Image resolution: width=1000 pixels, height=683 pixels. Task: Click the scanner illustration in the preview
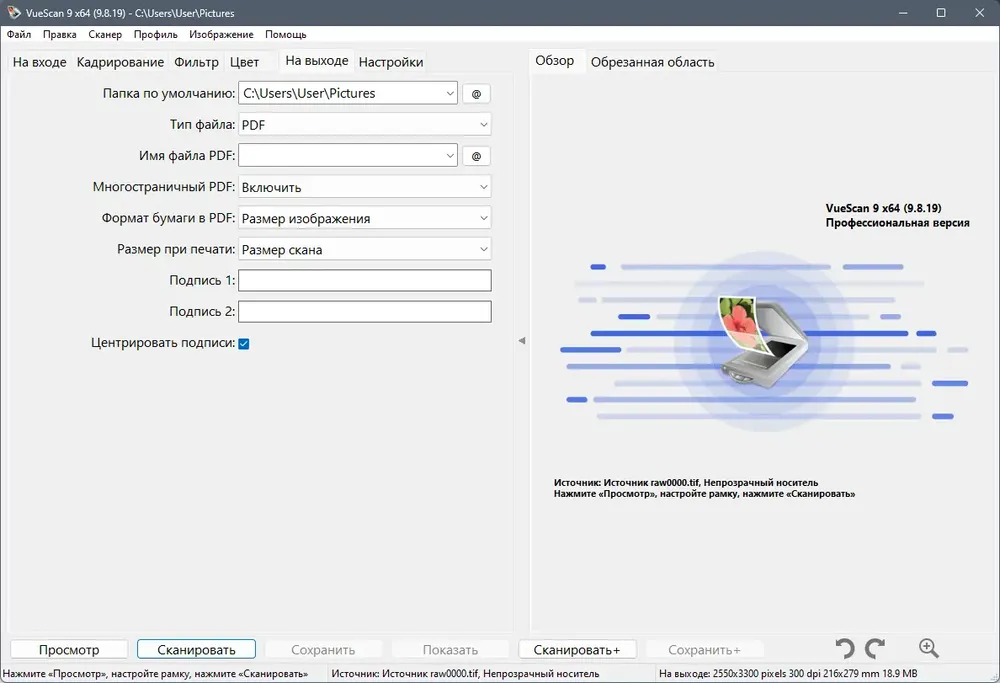click(x=764, y=342)
